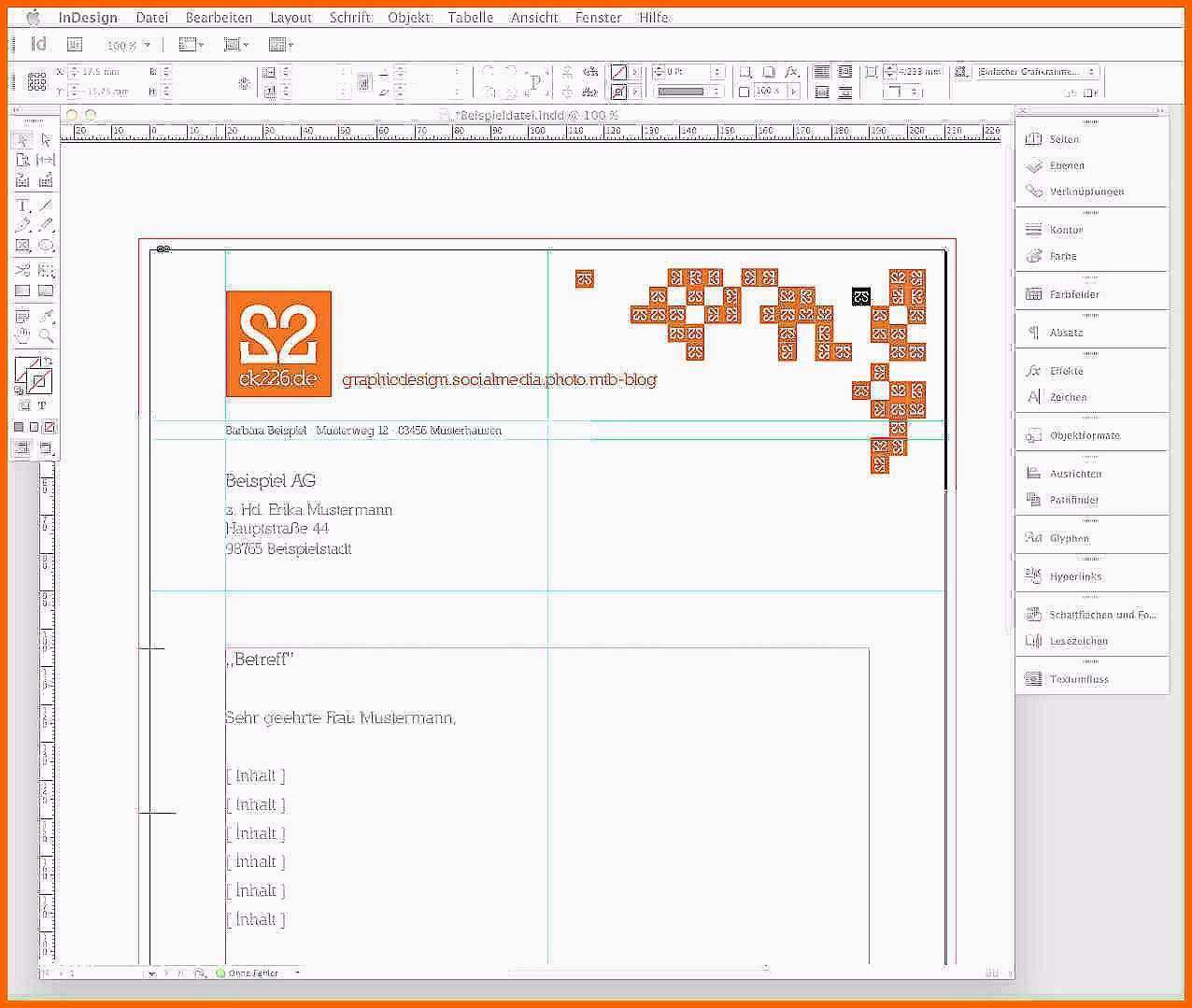Click the effects fx icon in control bar
1192x1008 pixels.
[x=791, y=72]
